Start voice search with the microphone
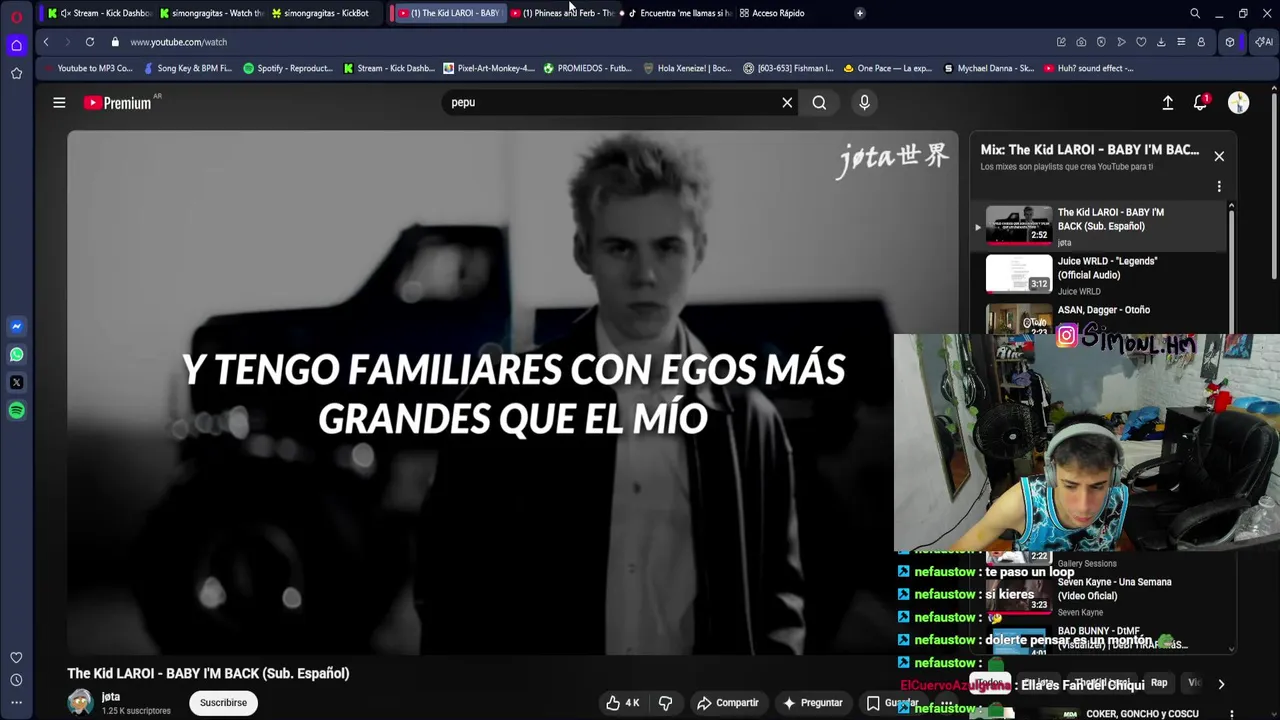 coord(864,102)
